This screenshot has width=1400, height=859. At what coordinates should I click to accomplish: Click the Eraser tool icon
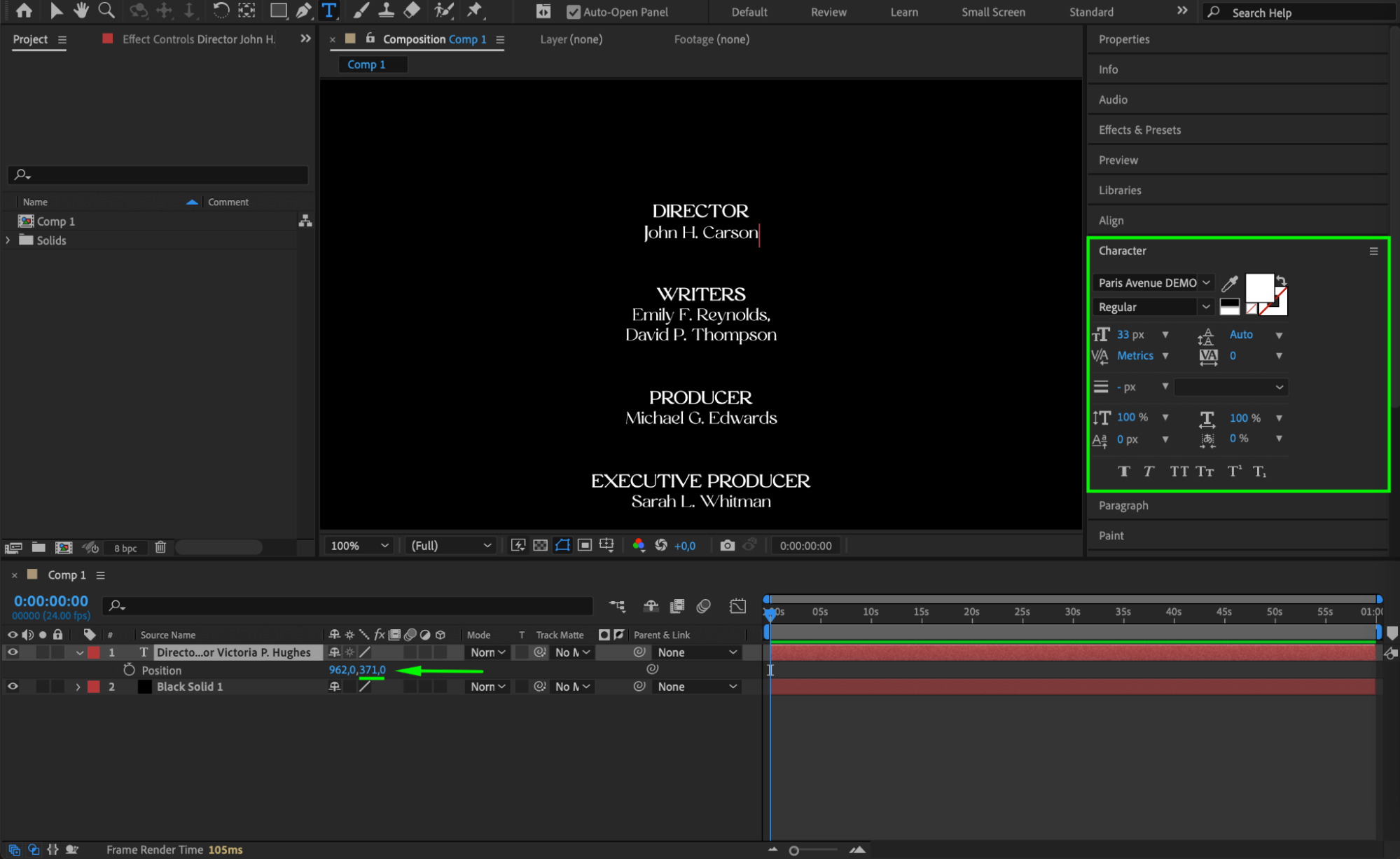point(412,11)
